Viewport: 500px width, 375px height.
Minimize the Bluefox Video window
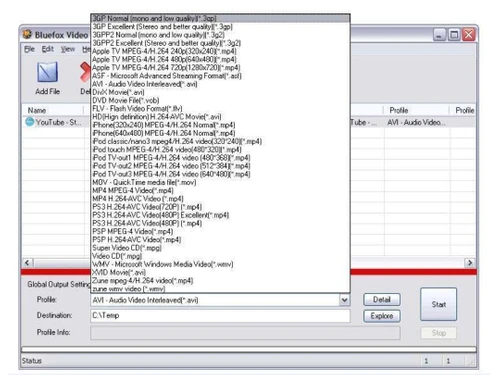439,35
